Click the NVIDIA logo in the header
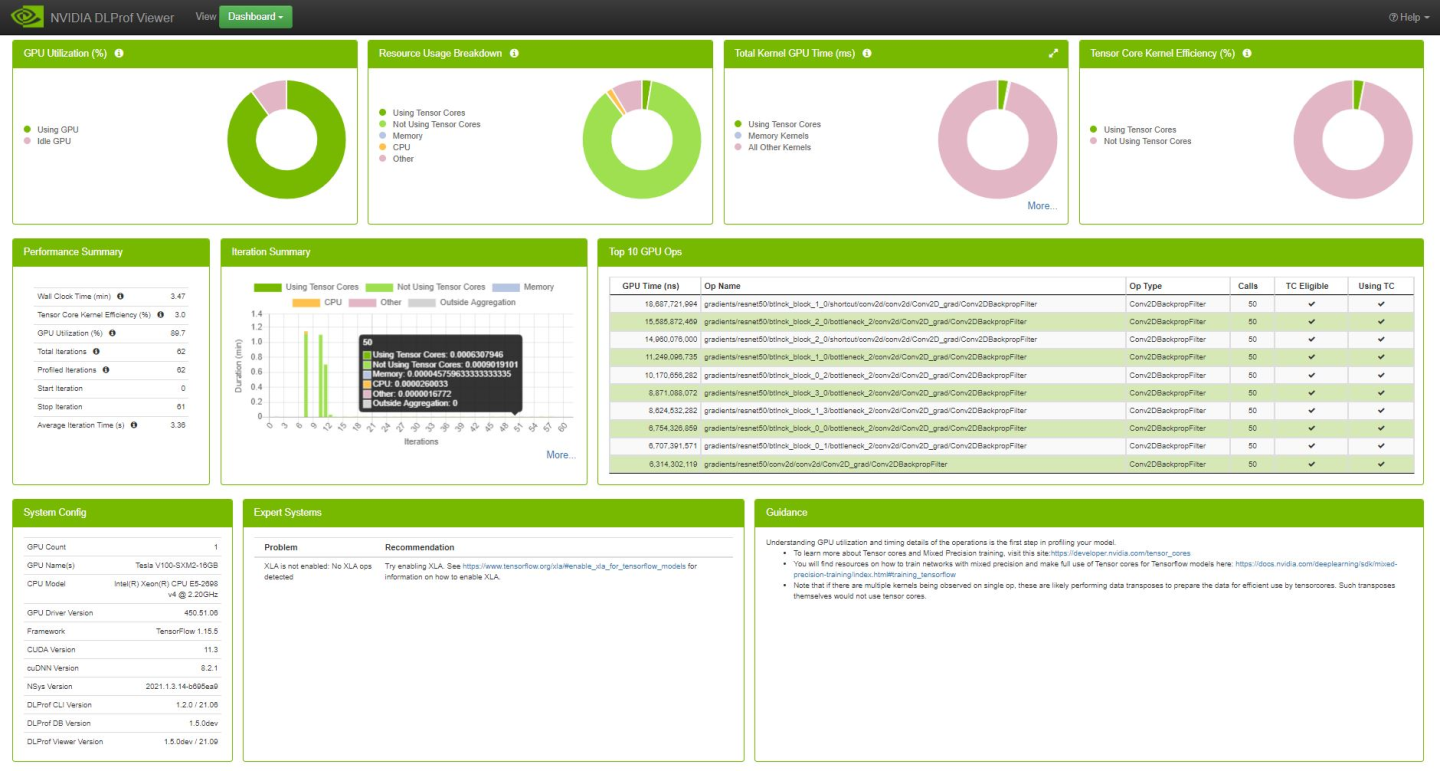The image size is (1440, 771). [x=27, y=17]
